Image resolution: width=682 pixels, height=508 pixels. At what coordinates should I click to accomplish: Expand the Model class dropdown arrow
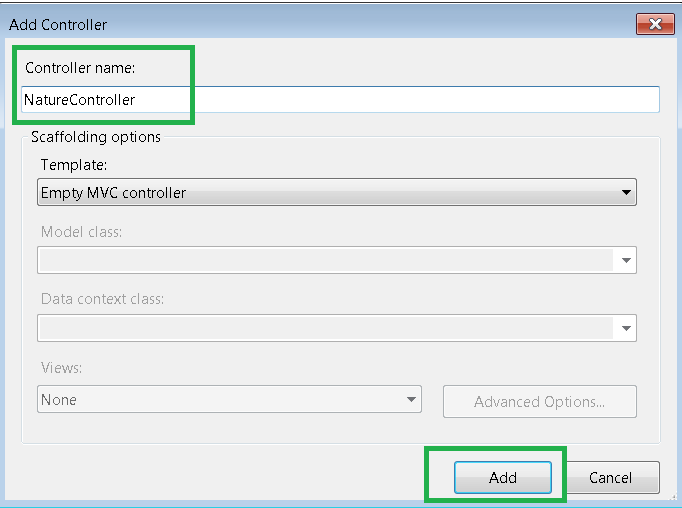(626, 260)
